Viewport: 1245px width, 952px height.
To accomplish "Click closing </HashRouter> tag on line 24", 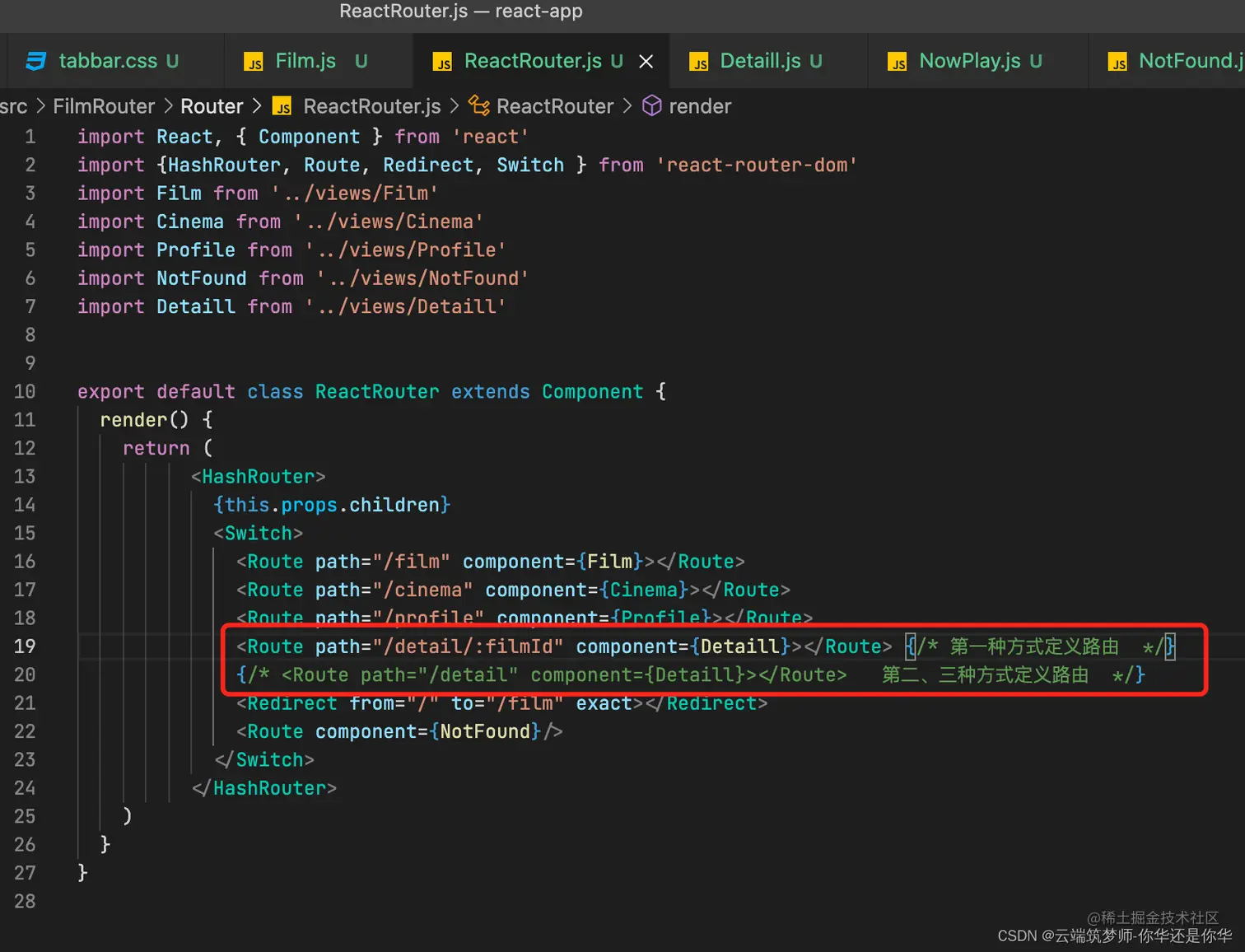I will pos(264,788).
